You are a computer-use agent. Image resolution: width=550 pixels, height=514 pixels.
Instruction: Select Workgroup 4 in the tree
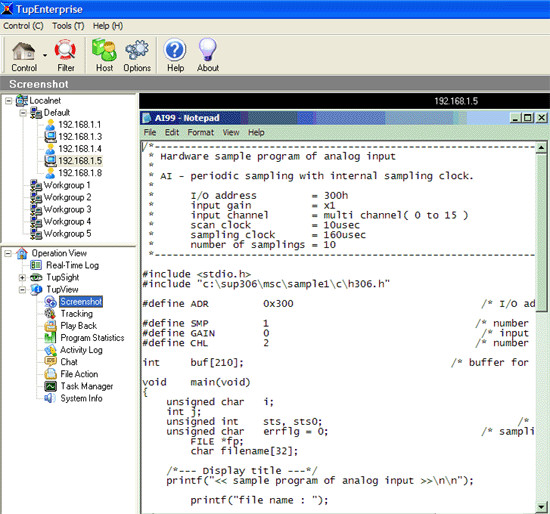point(67,222)
